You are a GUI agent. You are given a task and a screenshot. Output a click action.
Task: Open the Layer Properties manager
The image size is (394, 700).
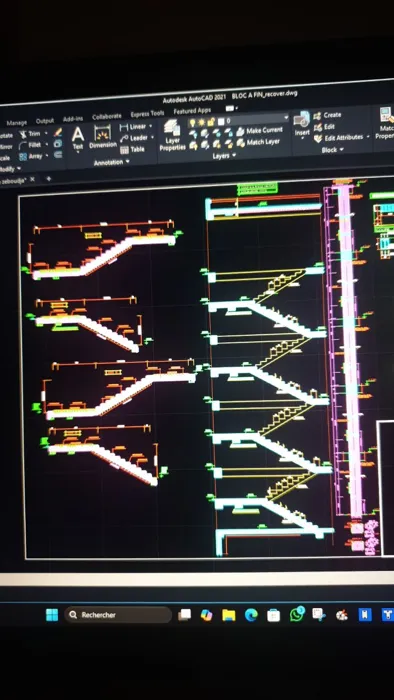coord(172,135)
